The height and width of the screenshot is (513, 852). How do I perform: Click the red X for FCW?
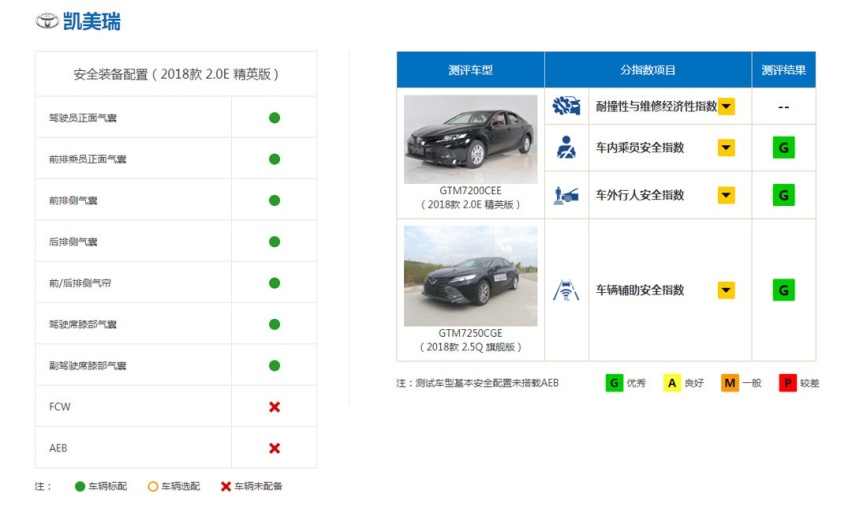coord(274,407)
